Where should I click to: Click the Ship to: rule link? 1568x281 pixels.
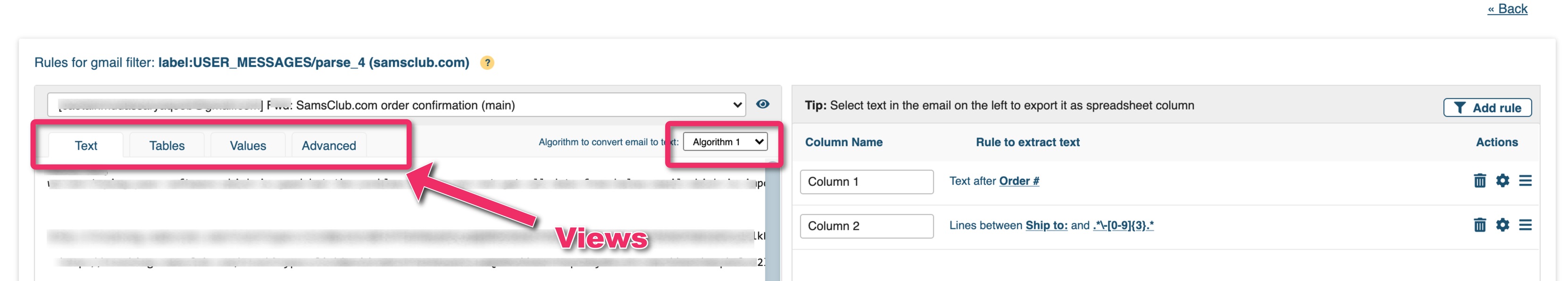pyautogui.click(x=1046, y=225)
